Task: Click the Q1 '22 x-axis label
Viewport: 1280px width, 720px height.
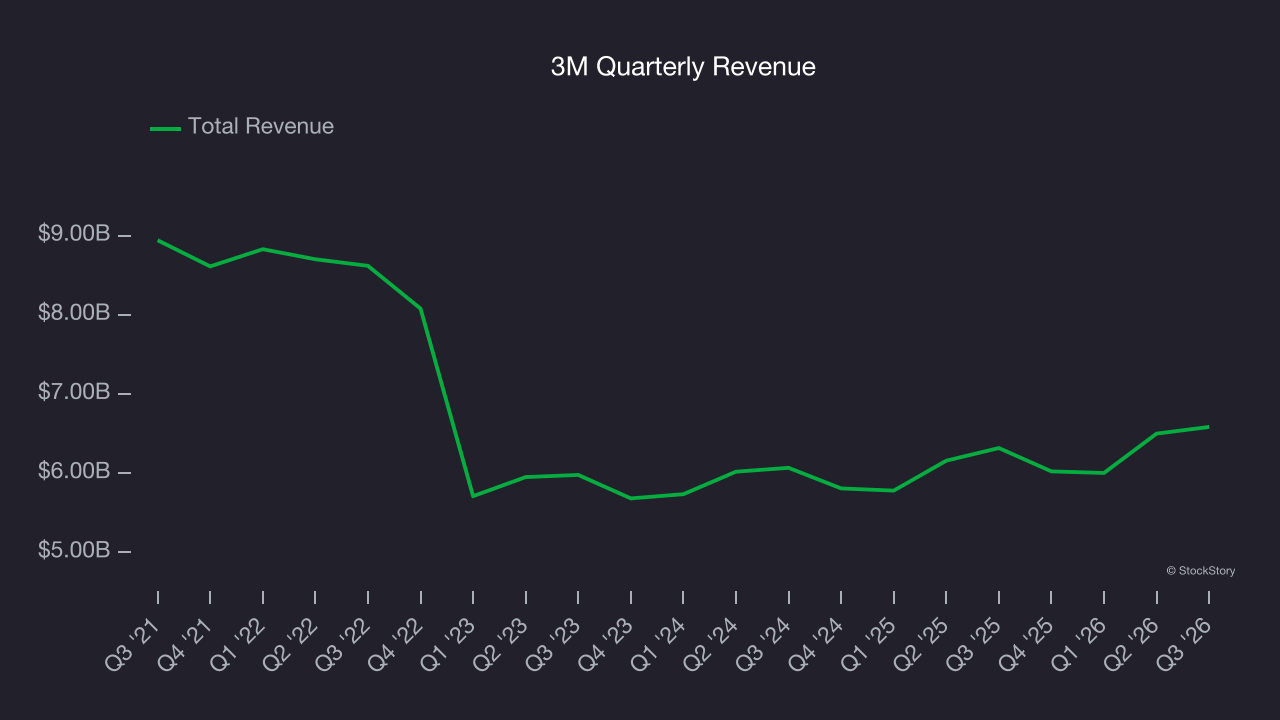Action: click(239, 643)
